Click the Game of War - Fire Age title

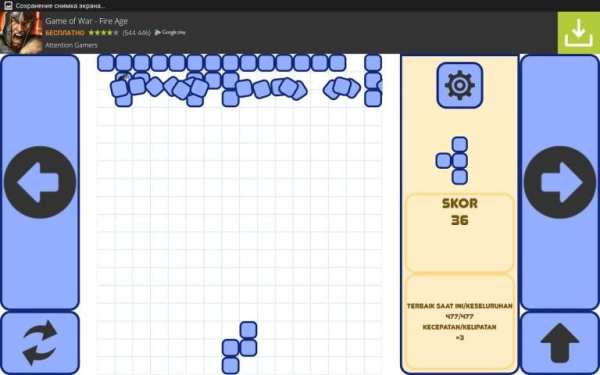coord(86,21)
